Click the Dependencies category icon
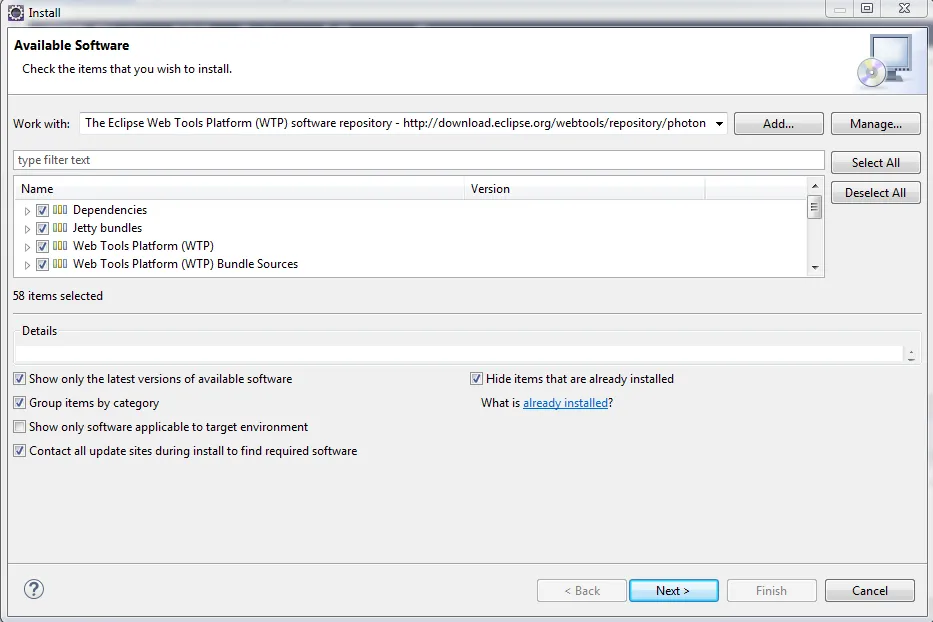 click(x=60, y=210)
